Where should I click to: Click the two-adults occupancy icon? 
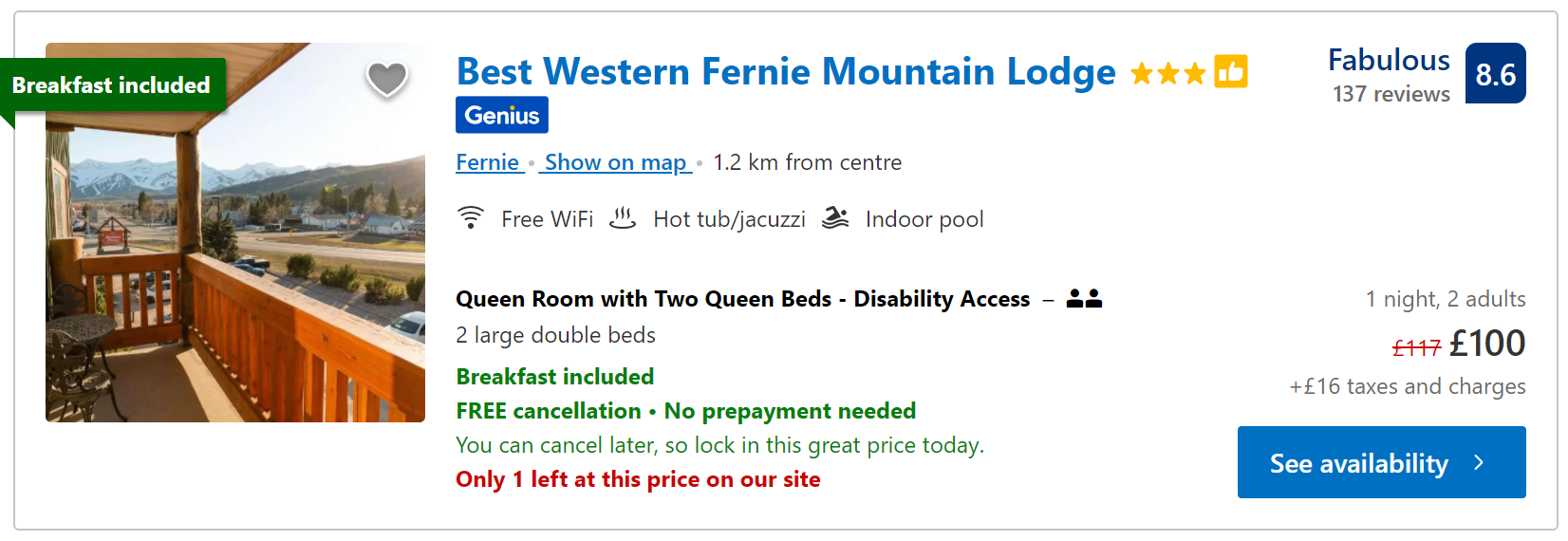click(1084, 299)
